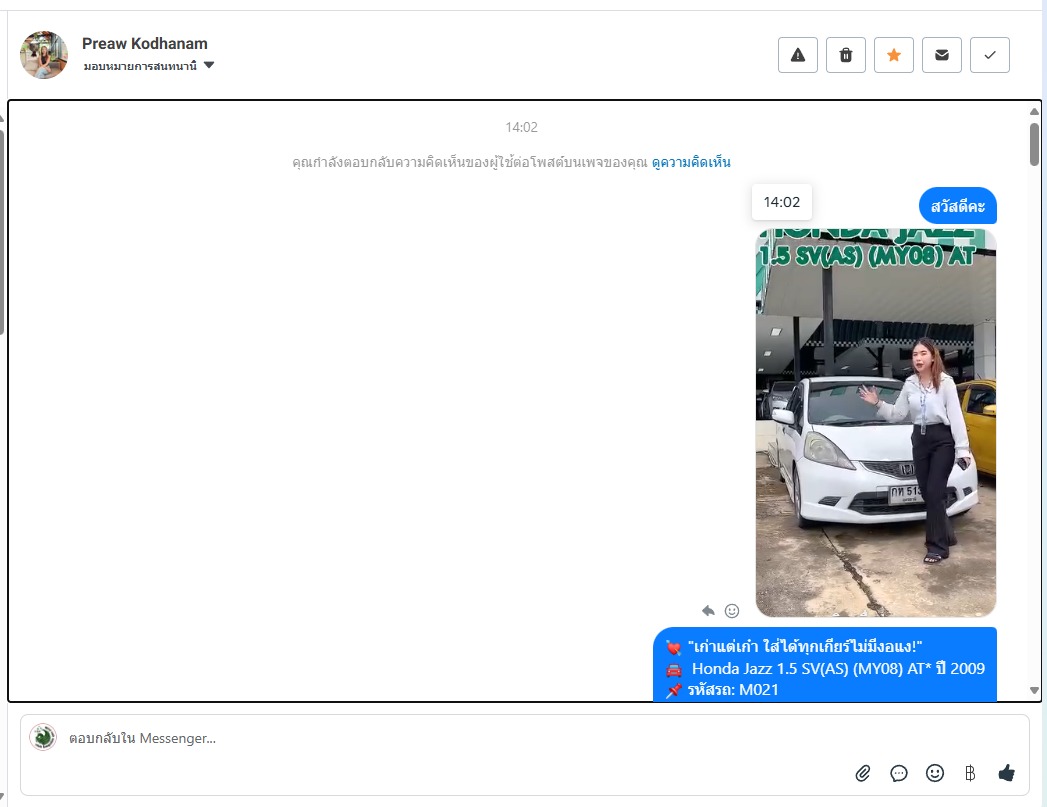Toggle the orange star follow-up flag
The width and height of the screenshot is (1047, 807).
click(893, 55)
